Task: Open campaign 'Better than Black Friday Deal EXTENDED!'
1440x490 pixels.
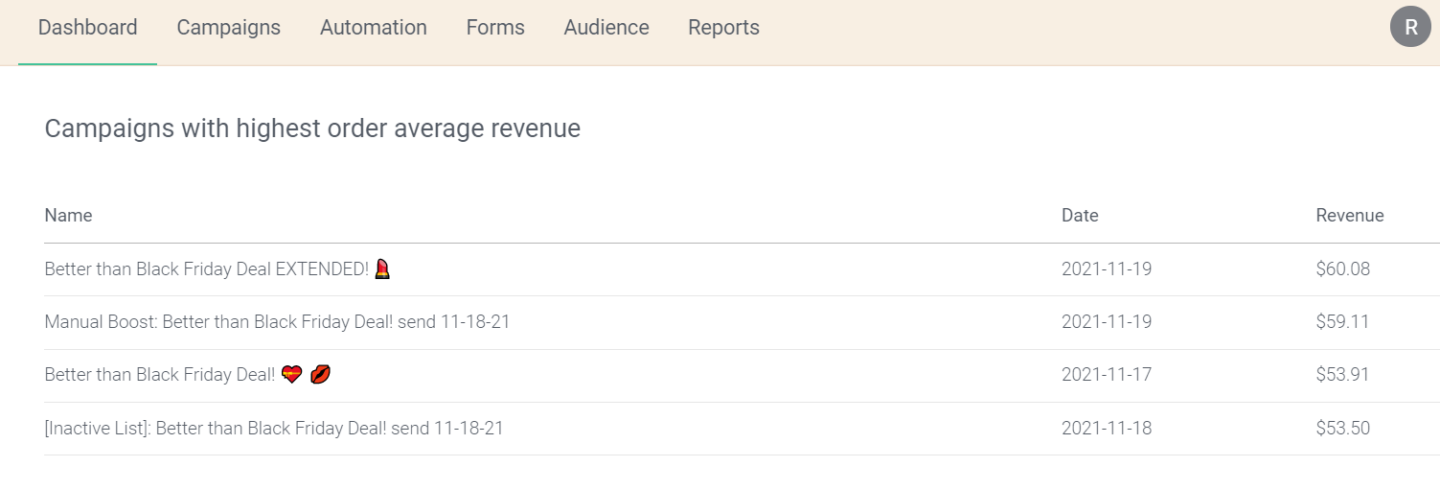Action: 218,269
